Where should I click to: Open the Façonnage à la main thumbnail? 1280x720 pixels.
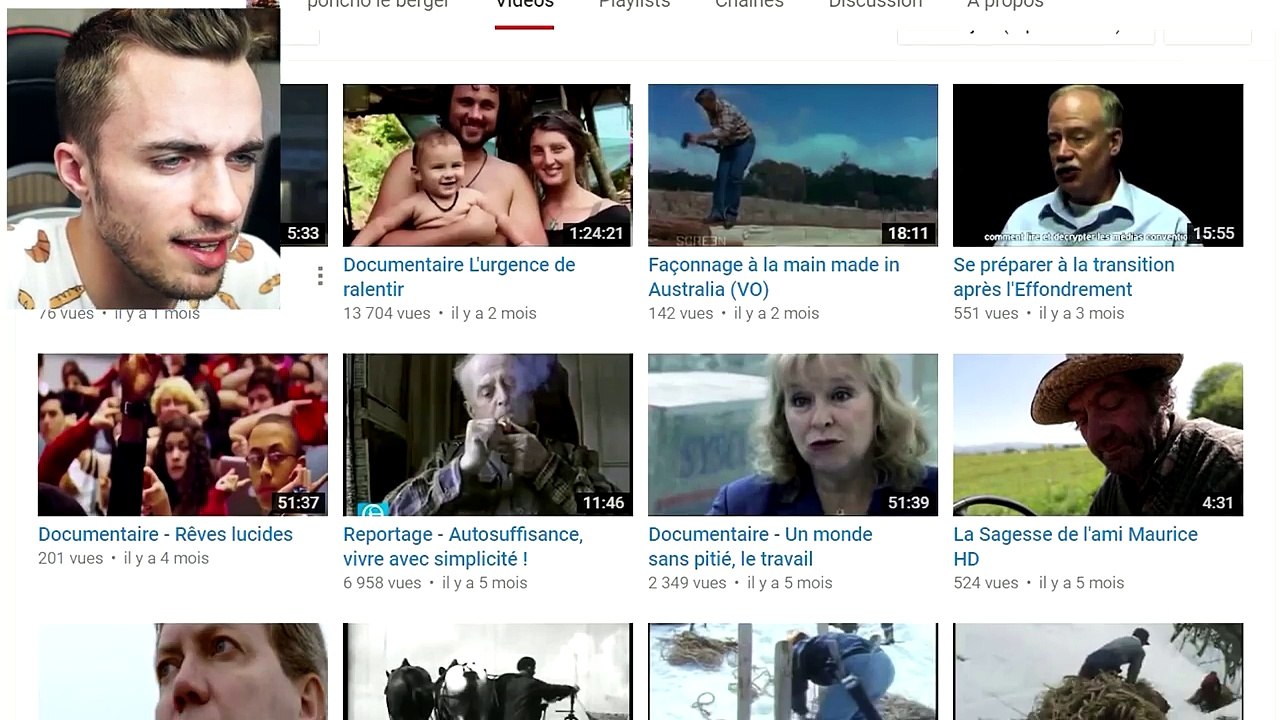793,165
